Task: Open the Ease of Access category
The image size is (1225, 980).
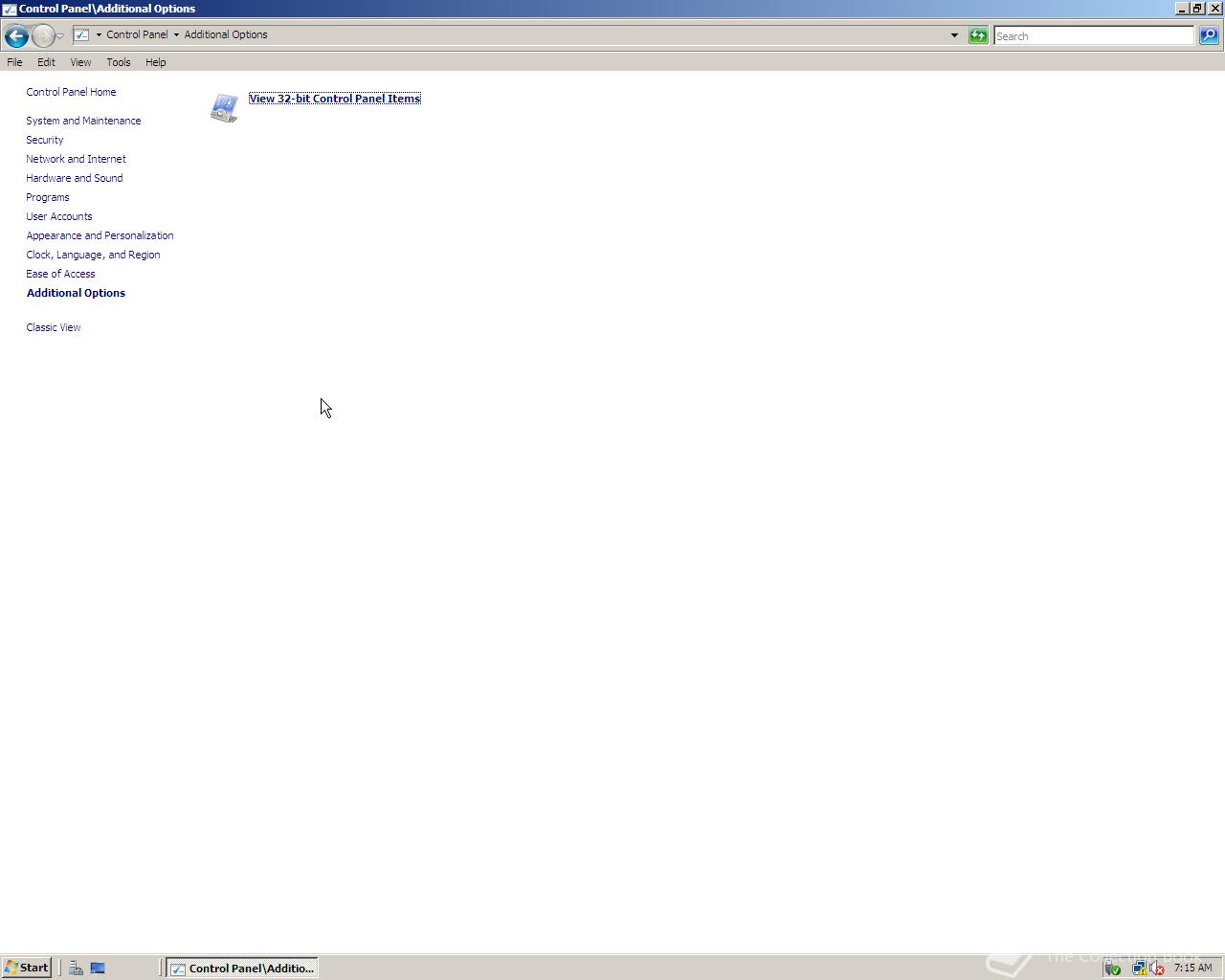Action: tap(60, 274)
